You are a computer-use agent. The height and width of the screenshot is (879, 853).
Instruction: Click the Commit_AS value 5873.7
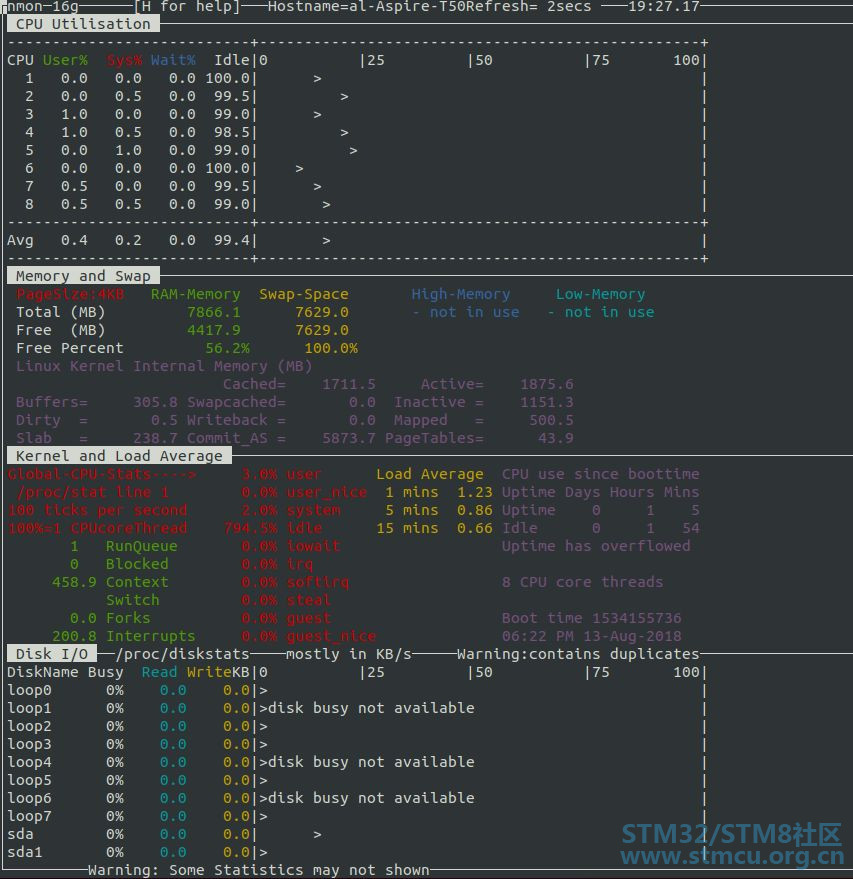[349, 438]
